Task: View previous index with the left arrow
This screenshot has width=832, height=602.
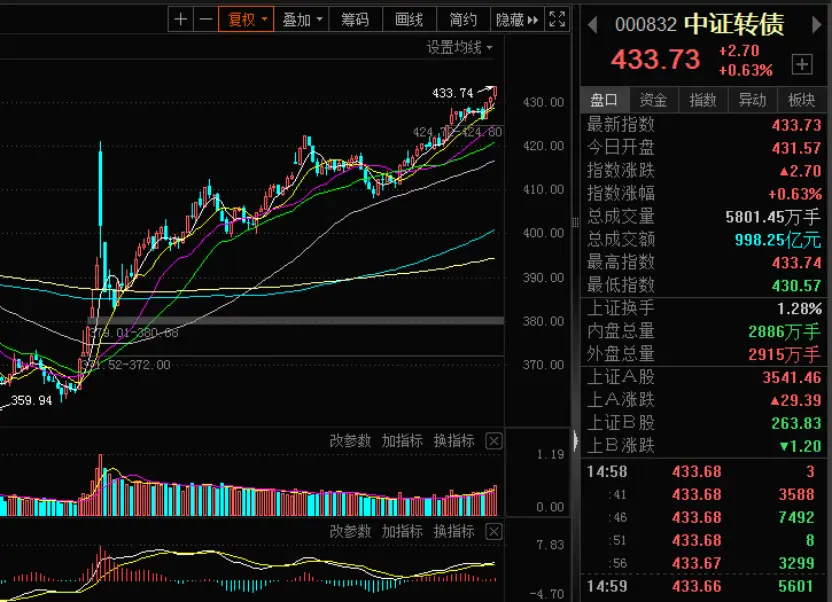Action: tap(590, 23)
